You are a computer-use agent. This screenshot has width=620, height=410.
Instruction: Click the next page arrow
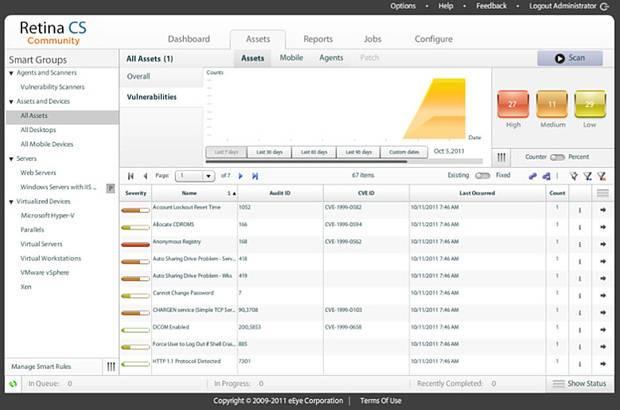click(x=240, y=176)
